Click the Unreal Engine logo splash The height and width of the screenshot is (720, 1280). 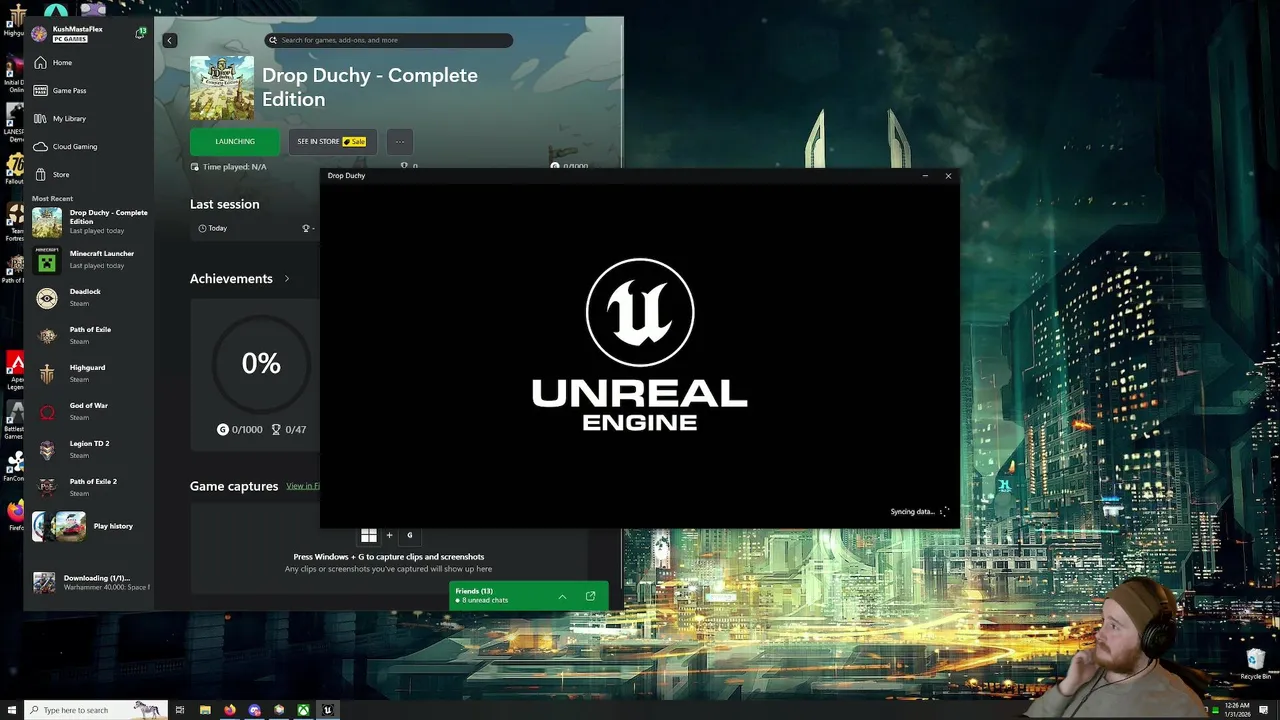(640, 345)
